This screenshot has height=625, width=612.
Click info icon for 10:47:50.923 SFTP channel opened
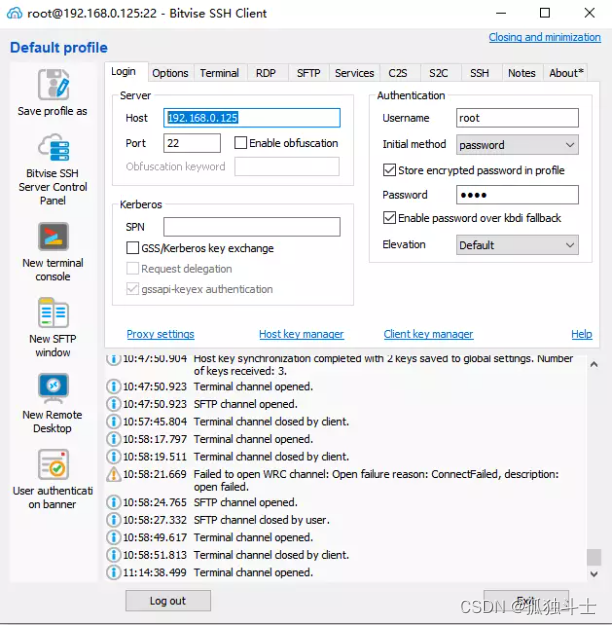pos(114,404)
